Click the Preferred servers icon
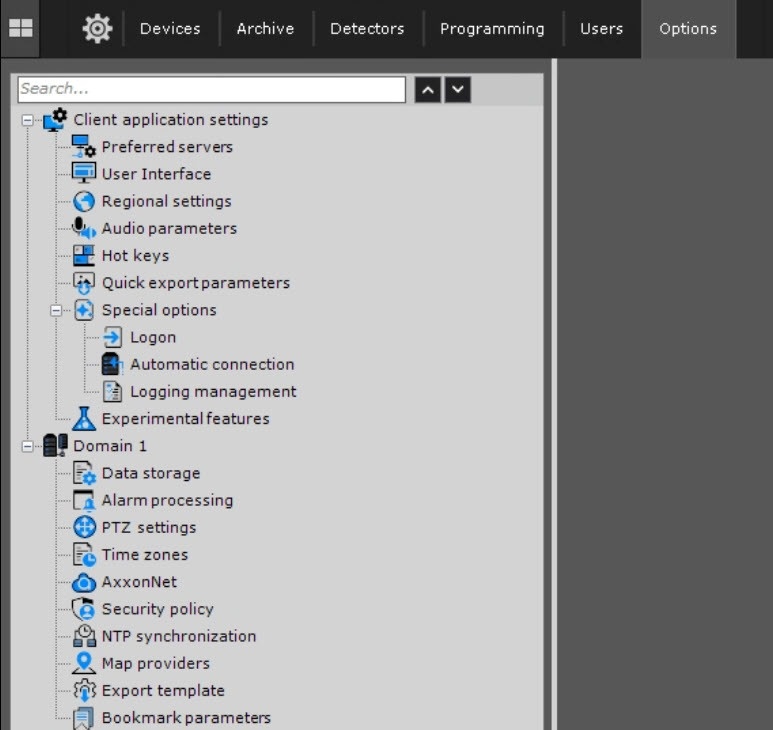 click(x=83, y=146)
